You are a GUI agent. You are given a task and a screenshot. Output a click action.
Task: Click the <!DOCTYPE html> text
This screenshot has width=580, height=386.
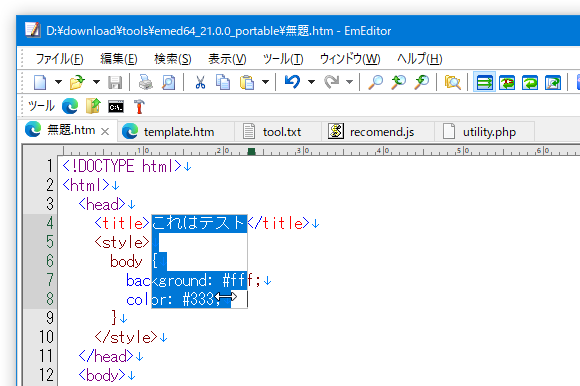click(122, 166)
